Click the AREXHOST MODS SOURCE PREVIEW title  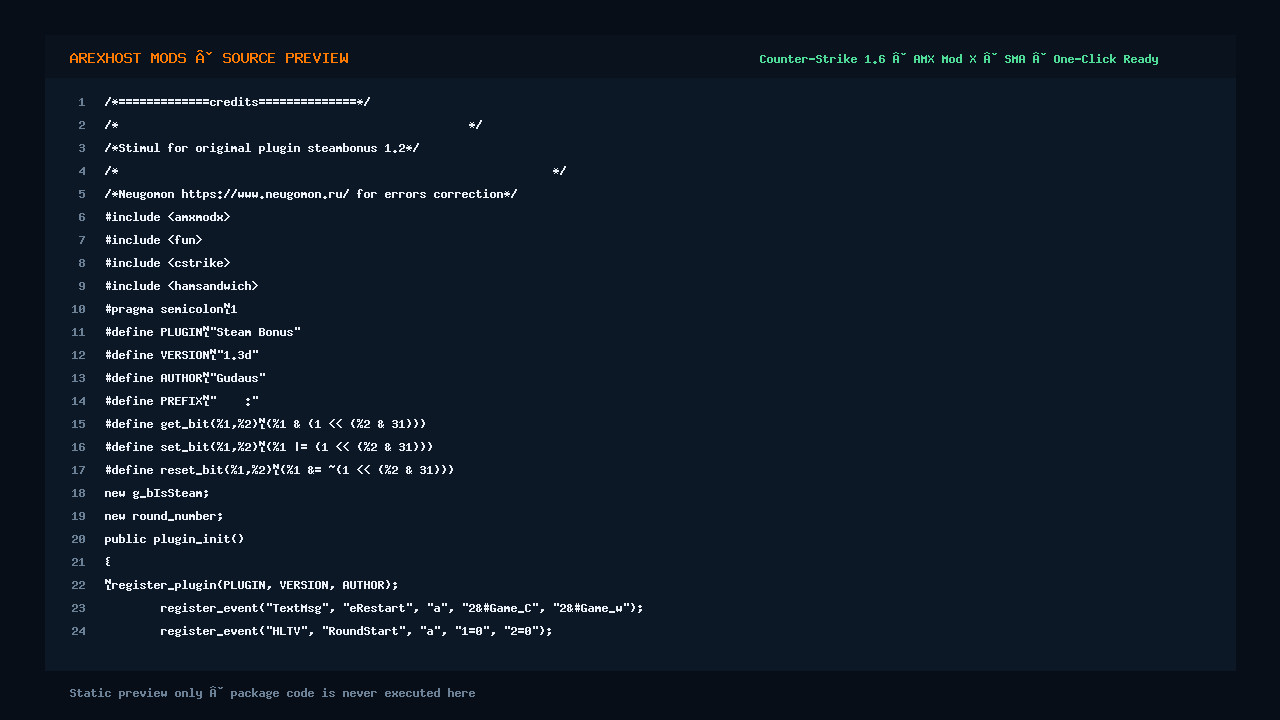(209, 59)
